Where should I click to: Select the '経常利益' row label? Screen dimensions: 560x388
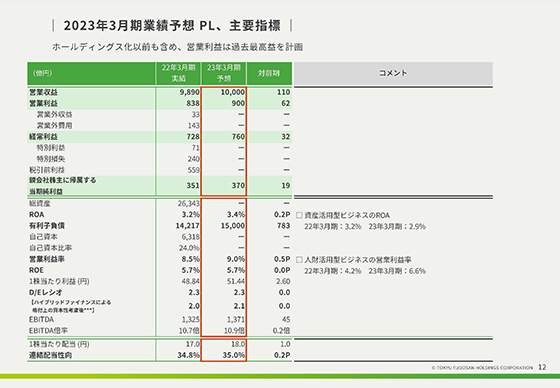(43, 136)
